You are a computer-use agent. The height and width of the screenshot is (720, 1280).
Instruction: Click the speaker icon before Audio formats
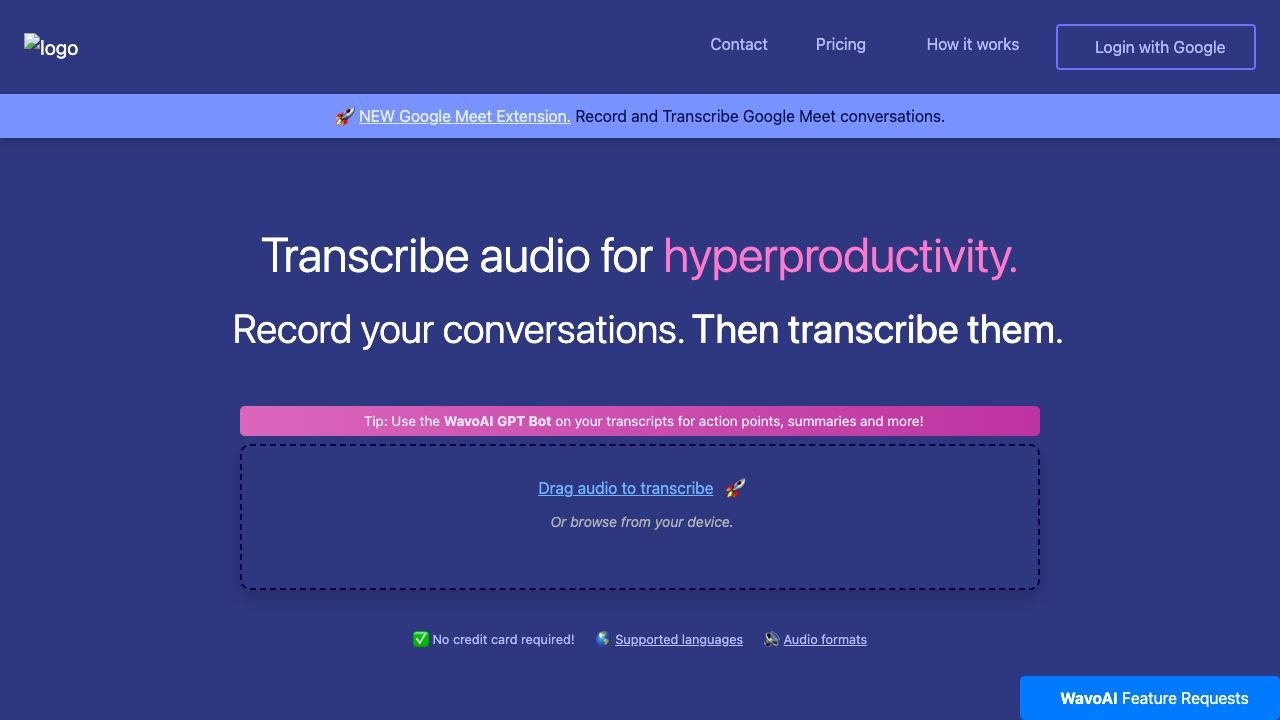coord(771,639)
